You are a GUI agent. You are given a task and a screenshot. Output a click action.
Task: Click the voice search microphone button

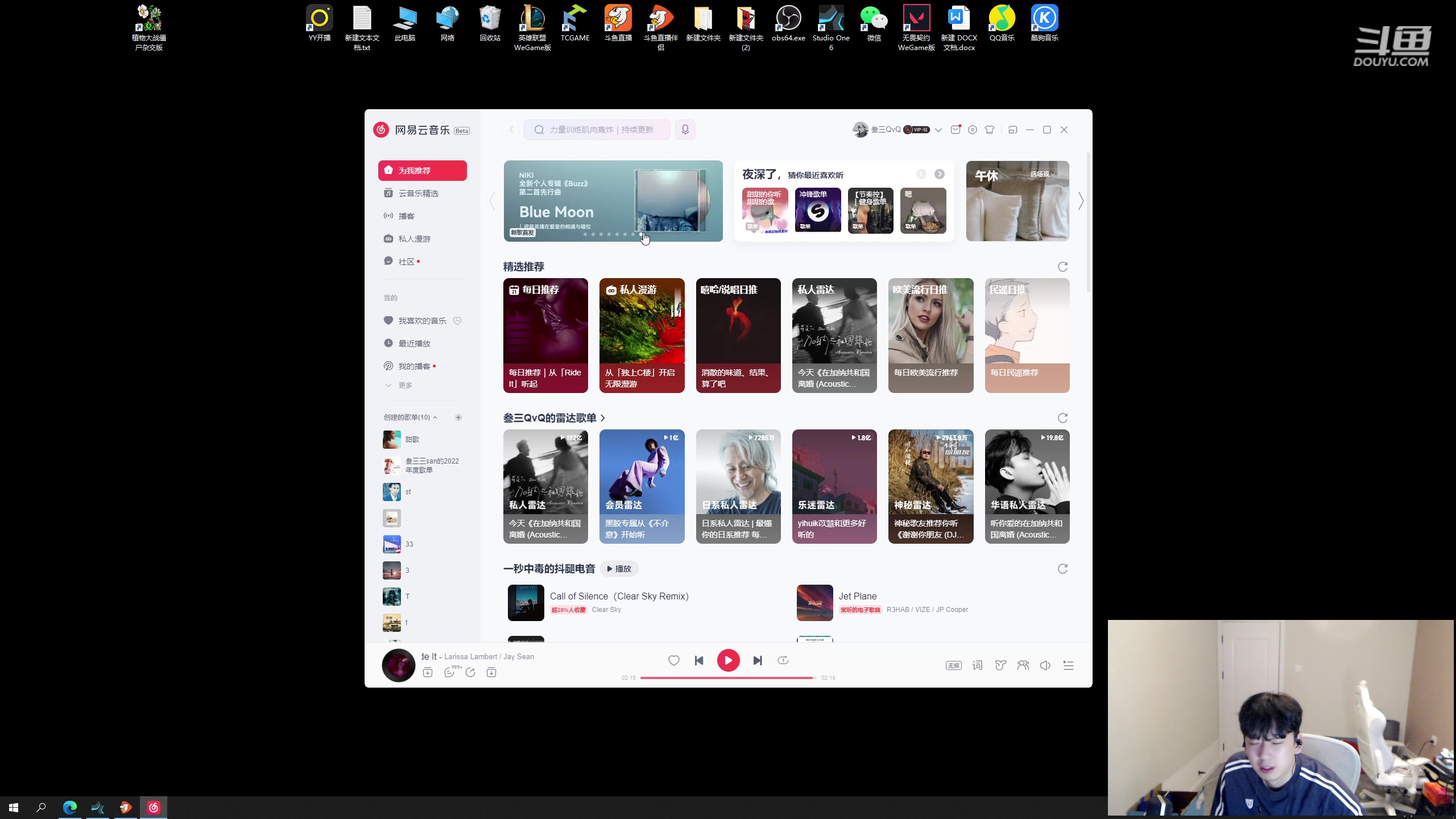tap(685, 130)
